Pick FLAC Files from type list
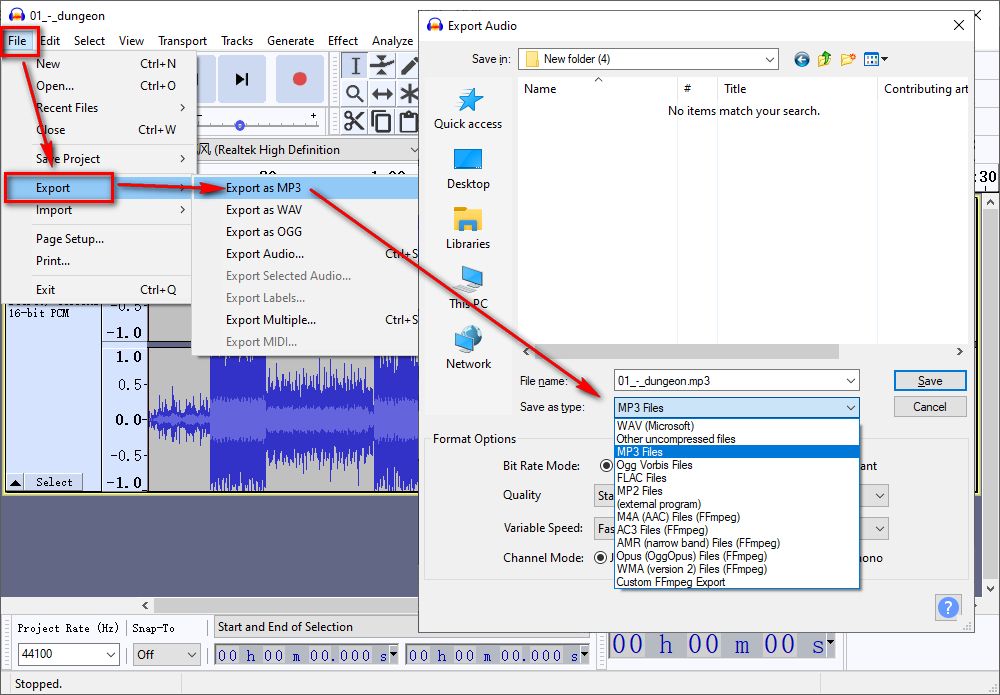This screenshot has height=695, width=1000. (x=737, y=478)
